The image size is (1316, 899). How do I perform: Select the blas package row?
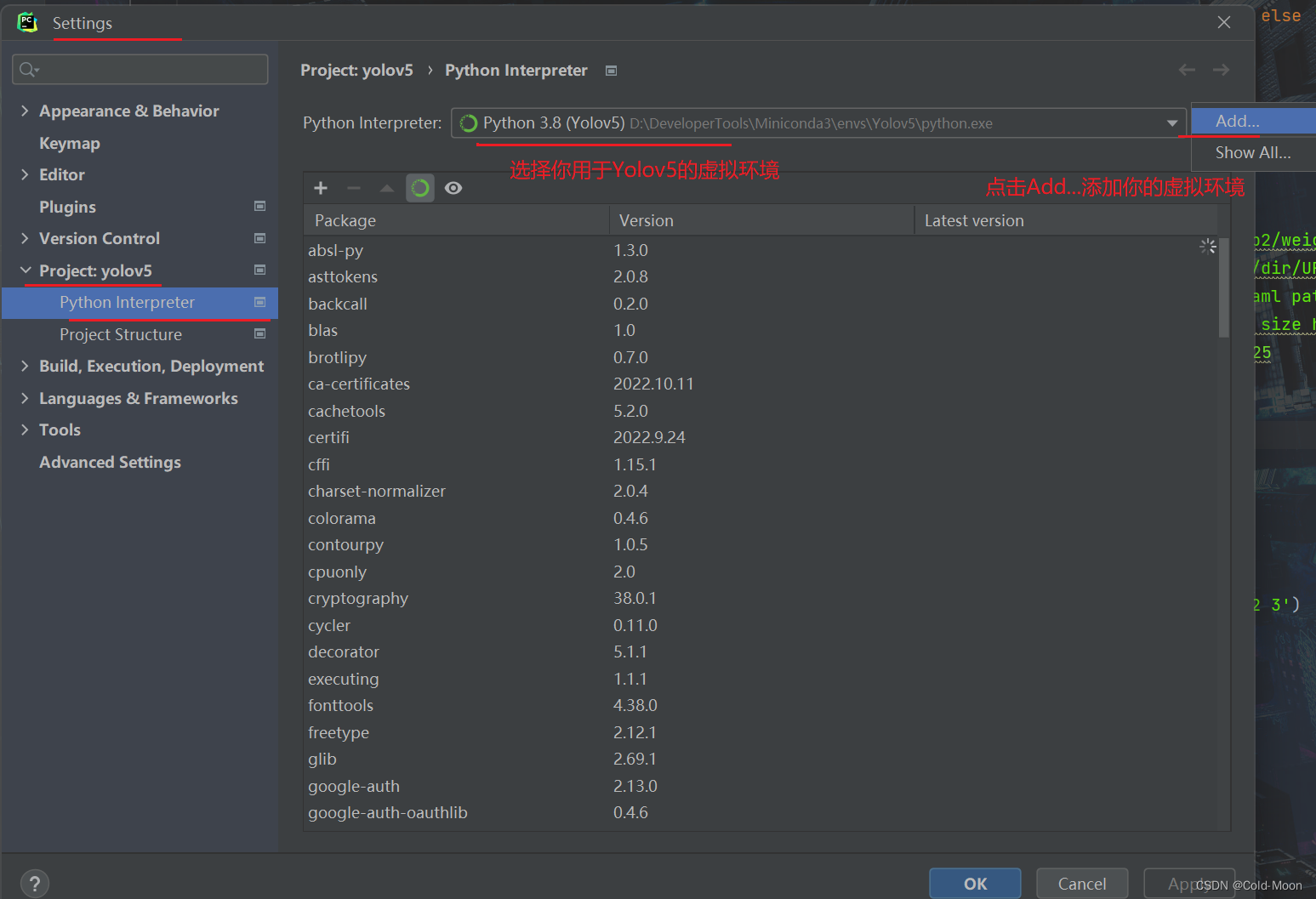click(x=761, y=330)
